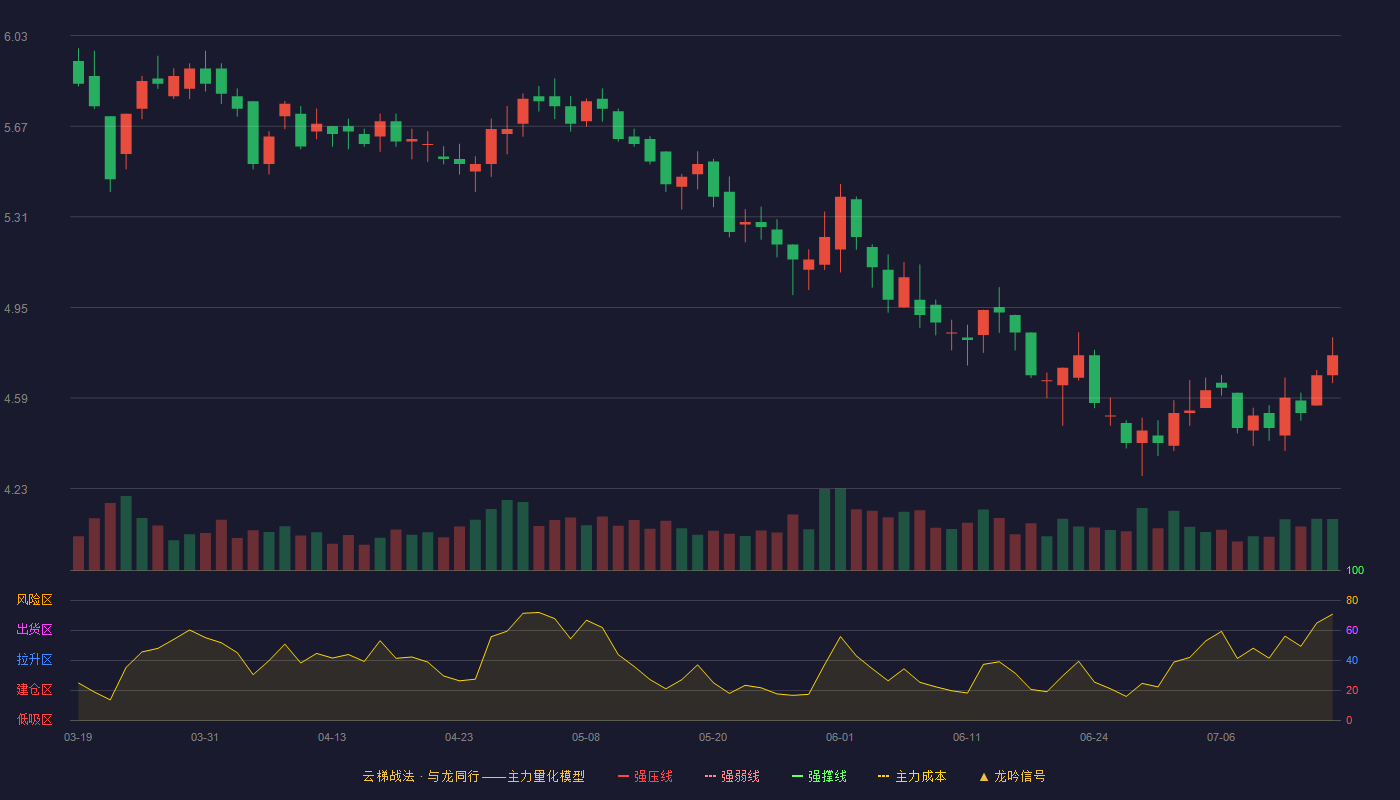Click the green 强撑线 legend line icon

pos(797,776)
